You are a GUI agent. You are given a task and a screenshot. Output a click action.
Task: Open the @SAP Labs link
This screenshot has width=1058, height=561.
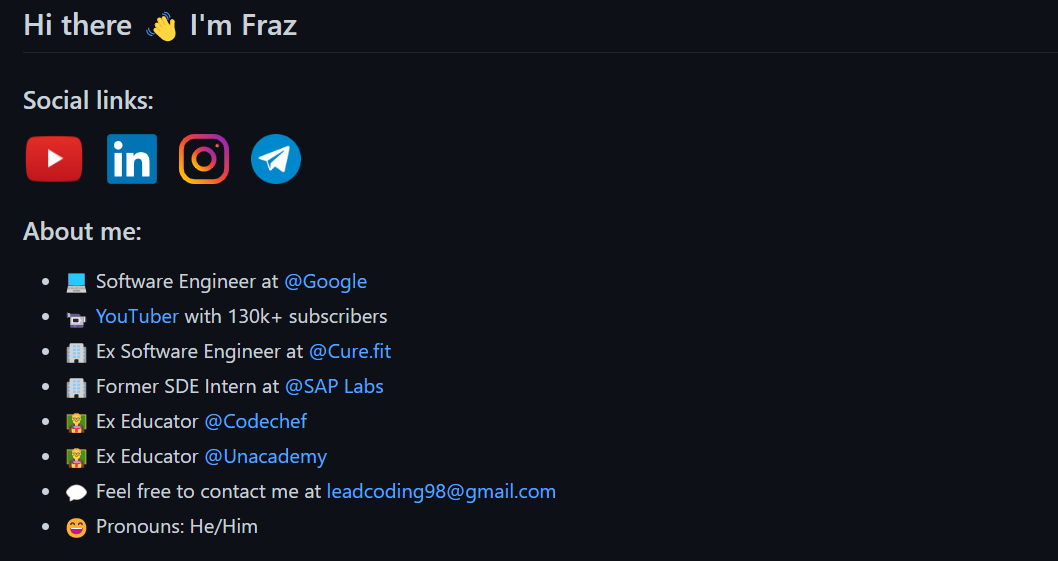[334, 387]
